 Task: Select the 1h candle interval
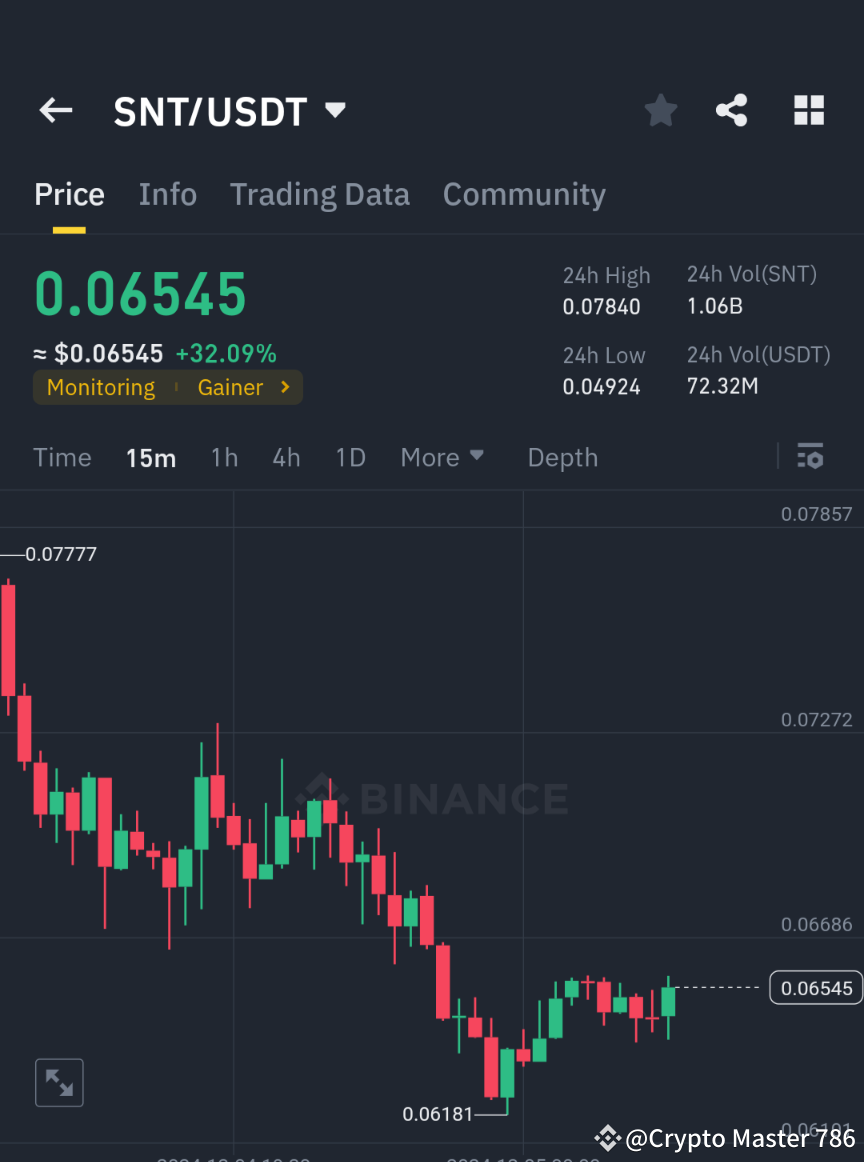tap(224, 457)
